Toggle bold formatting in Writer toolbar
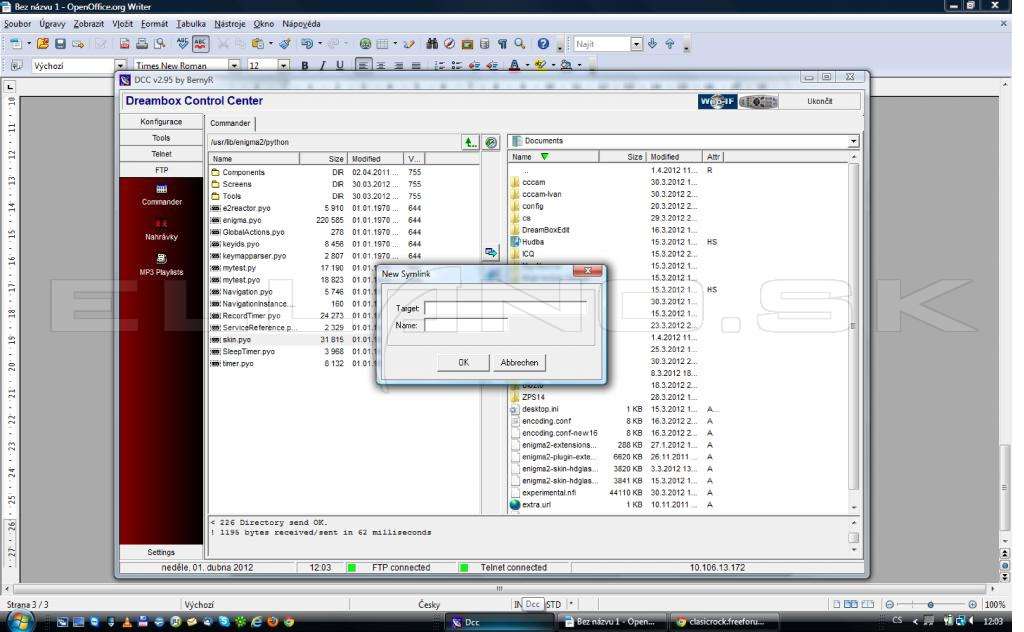The image size is (1024, 632). coord(304,65)
